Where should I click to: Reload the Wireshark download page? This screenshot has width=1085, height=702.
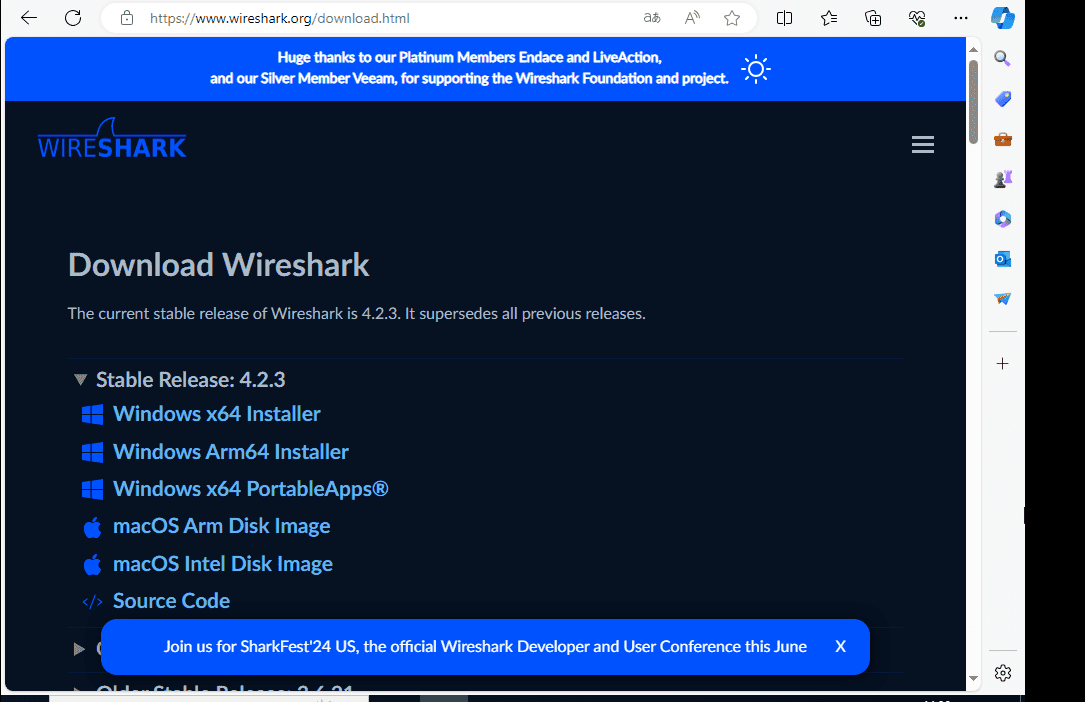[x=73, y=18]
